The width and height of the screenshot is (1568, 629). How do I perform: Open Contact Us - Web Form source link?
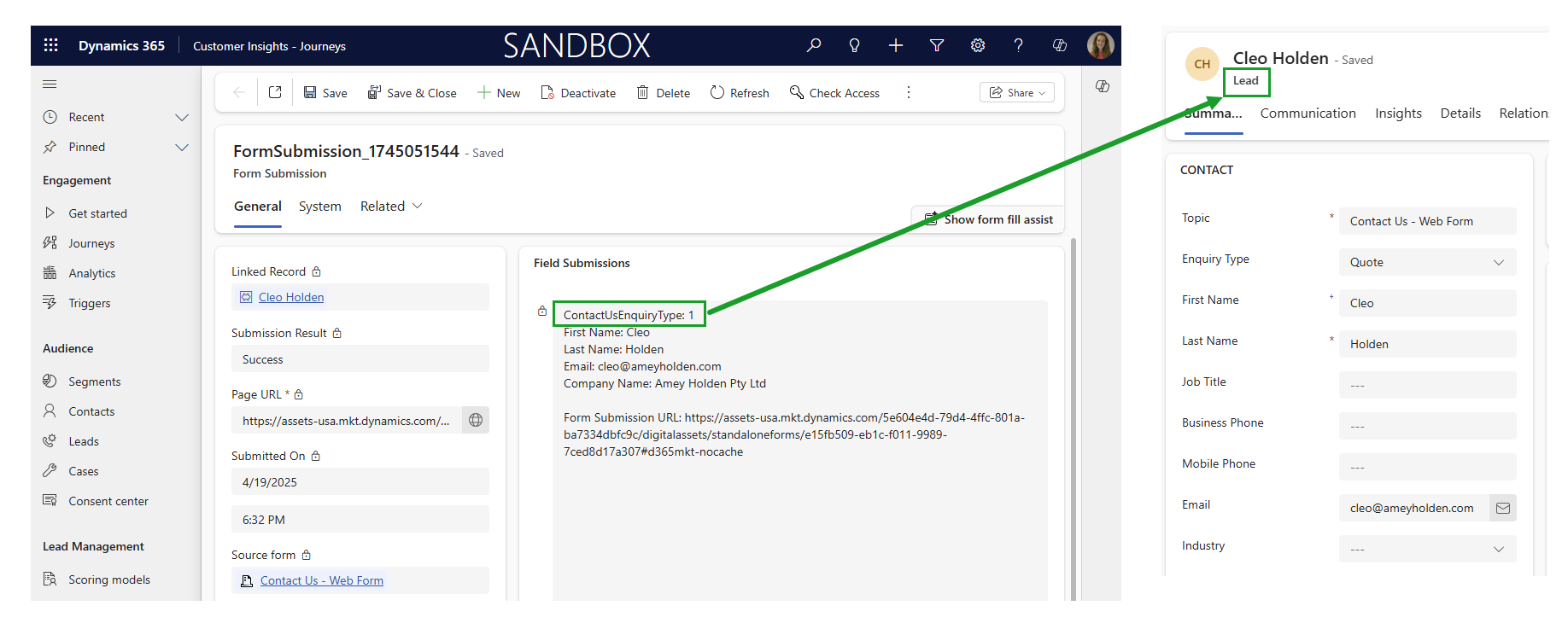pos(322,580)
